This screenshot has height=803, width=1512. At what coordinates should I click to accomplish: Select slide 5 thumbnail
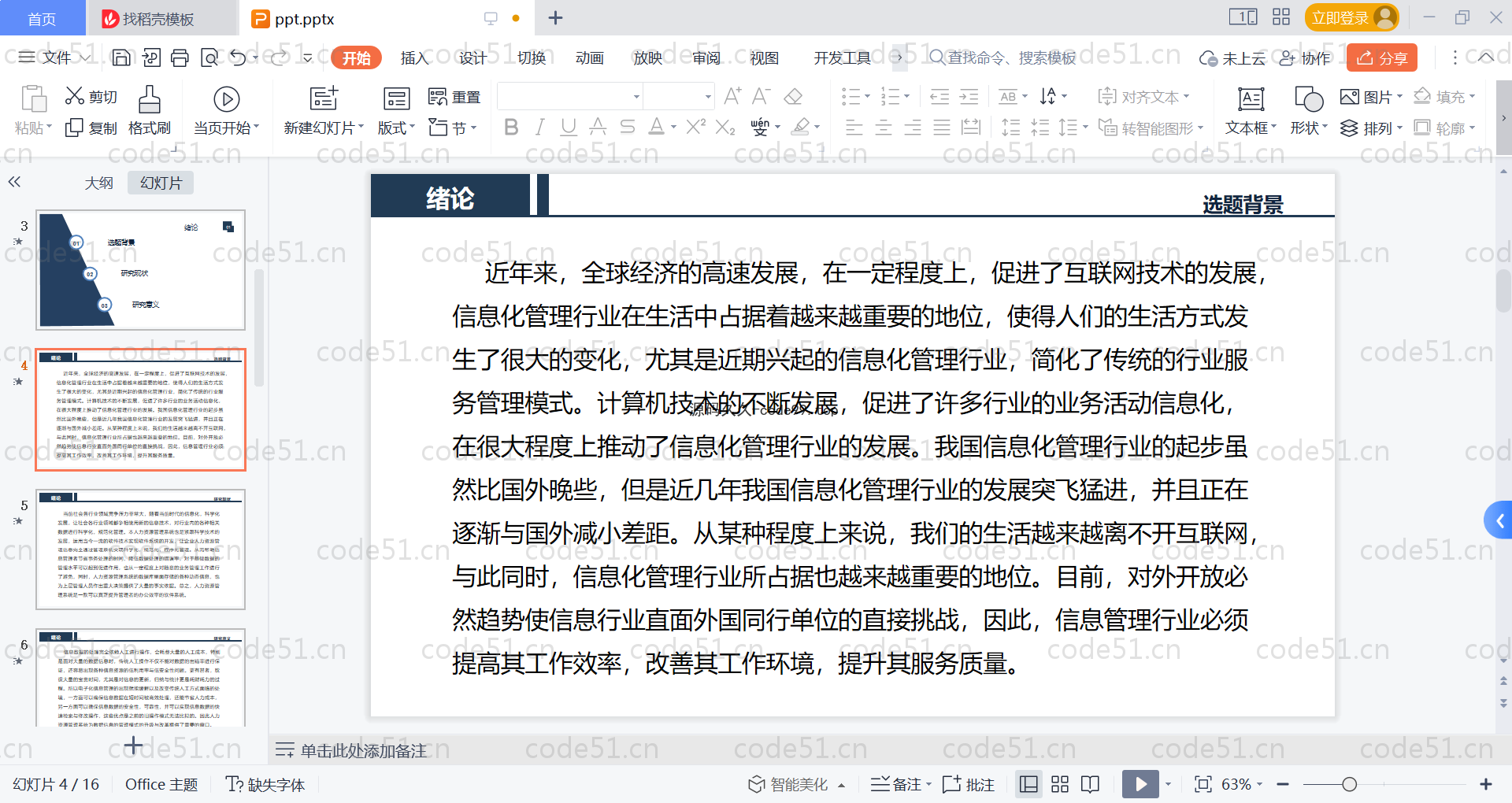coord(141,550)
